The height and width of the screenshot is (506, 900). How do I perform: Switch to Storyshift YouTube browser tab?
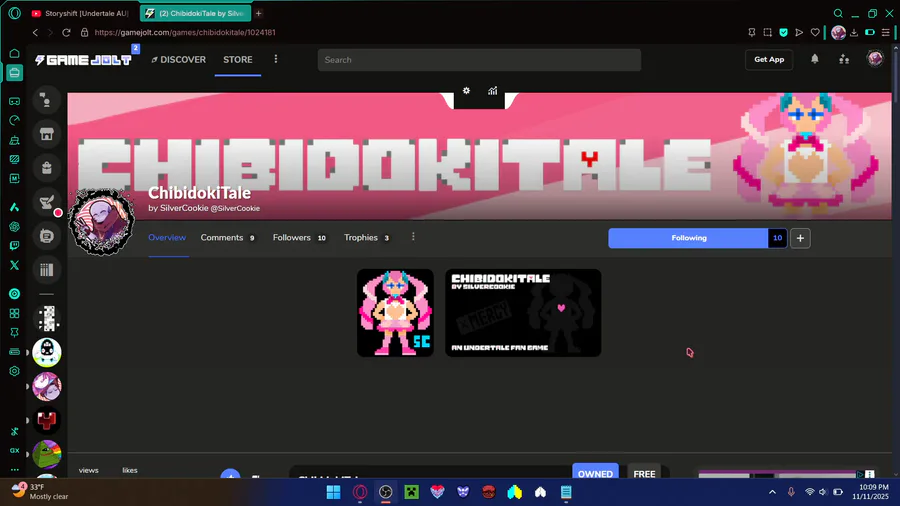point(81,13)
